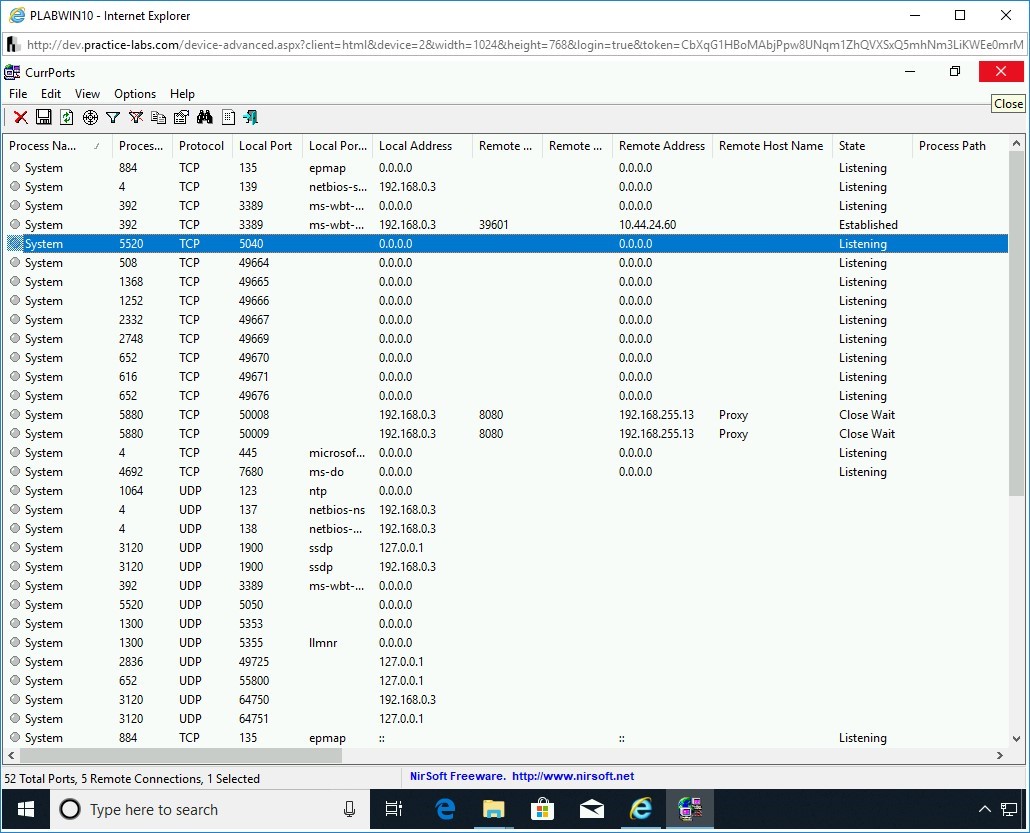Click the vertical scrollbar down arrow
This screenshot has height=833, width=1030.
pyautogui.click(x=1017, y=738)
